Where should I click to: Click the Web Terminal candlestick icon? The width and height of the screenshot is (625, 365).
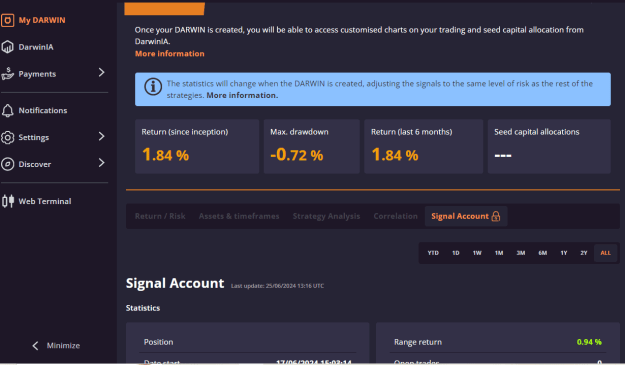8,201
